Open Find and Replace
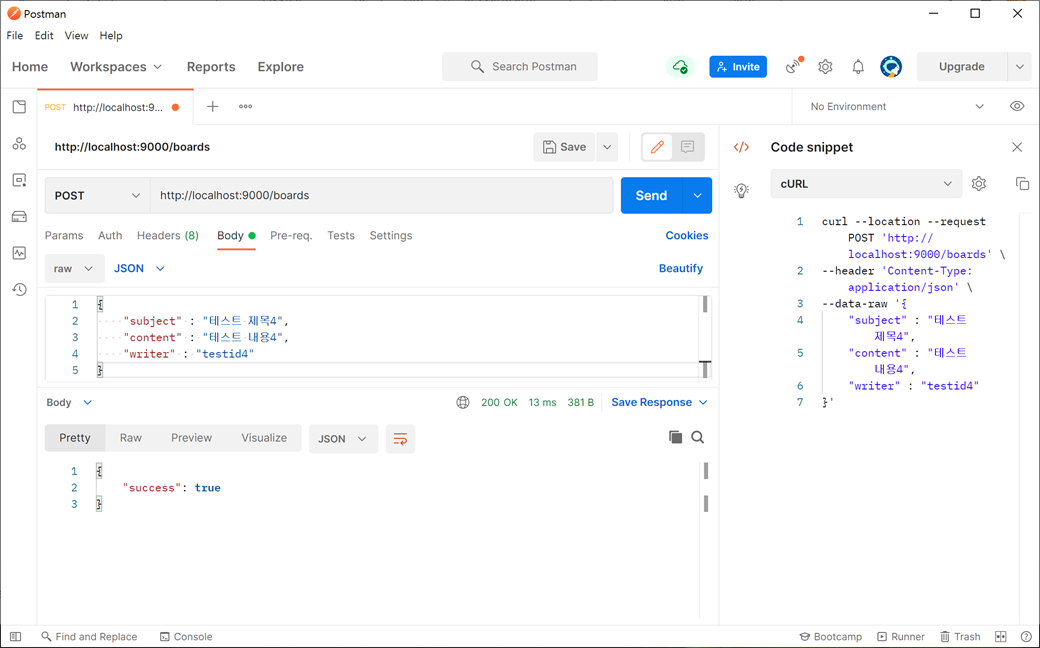Screen dimensions: 1040x648 89,637
